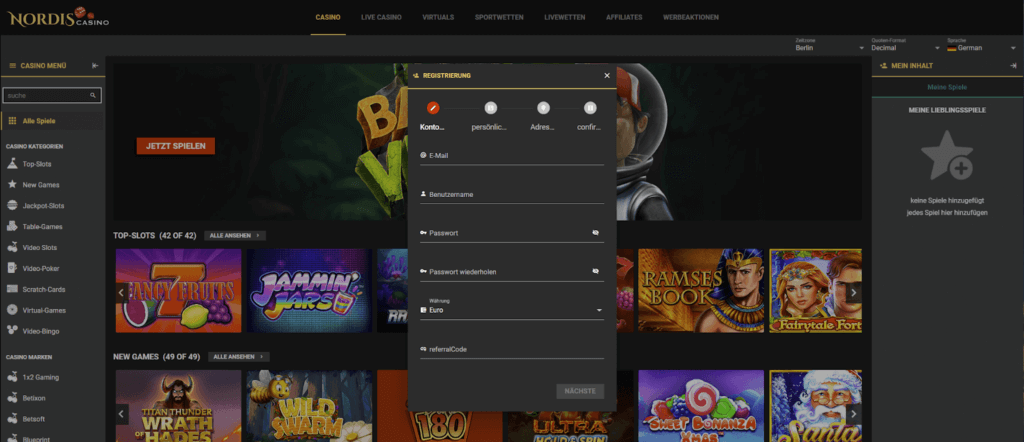The image size is (1024, 442).
Task: Click the Konto step icon in registration
Action: (433, 107)
